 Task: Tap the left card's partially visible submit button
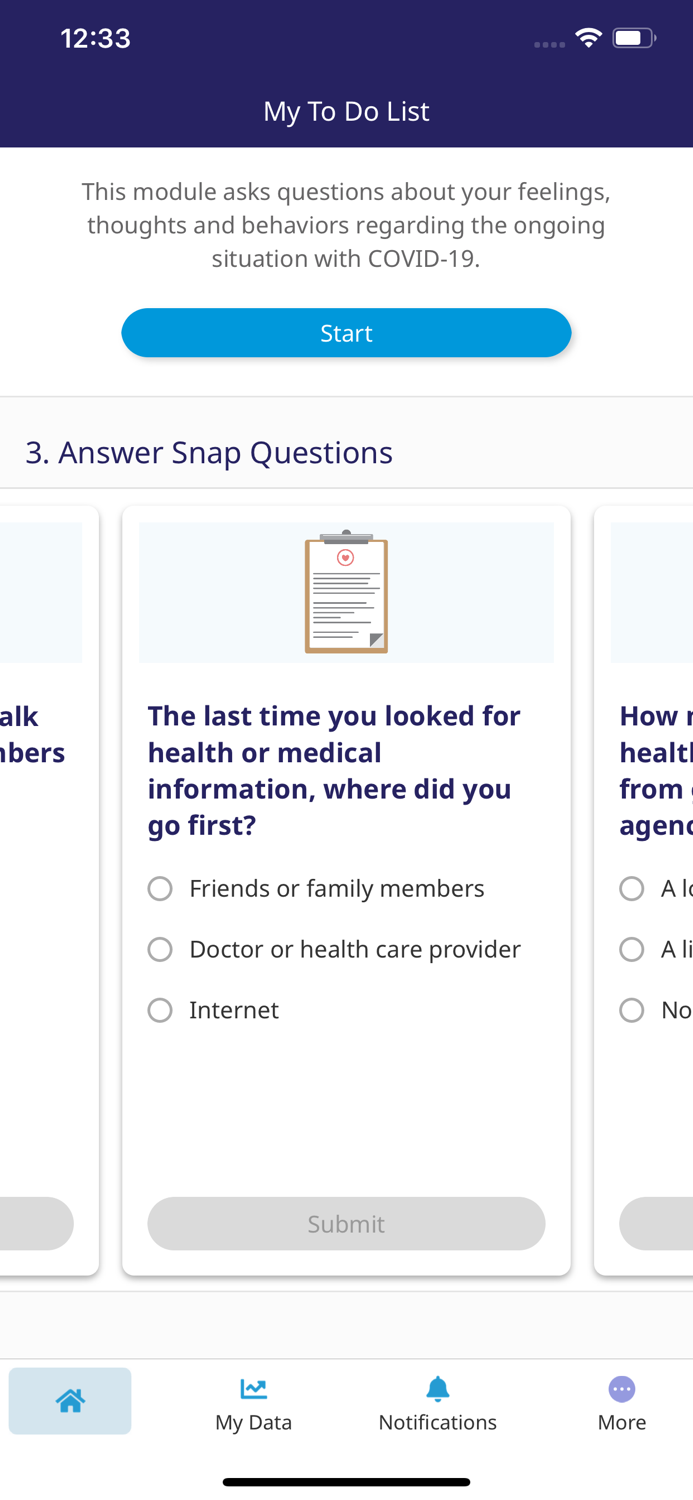[x=36, y=1223]
